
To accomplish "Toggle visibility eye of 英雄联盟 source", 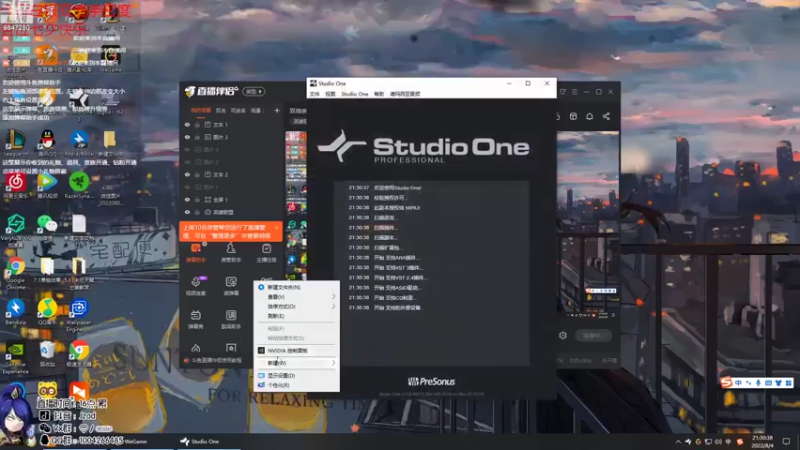I will [x=187, y=212].
